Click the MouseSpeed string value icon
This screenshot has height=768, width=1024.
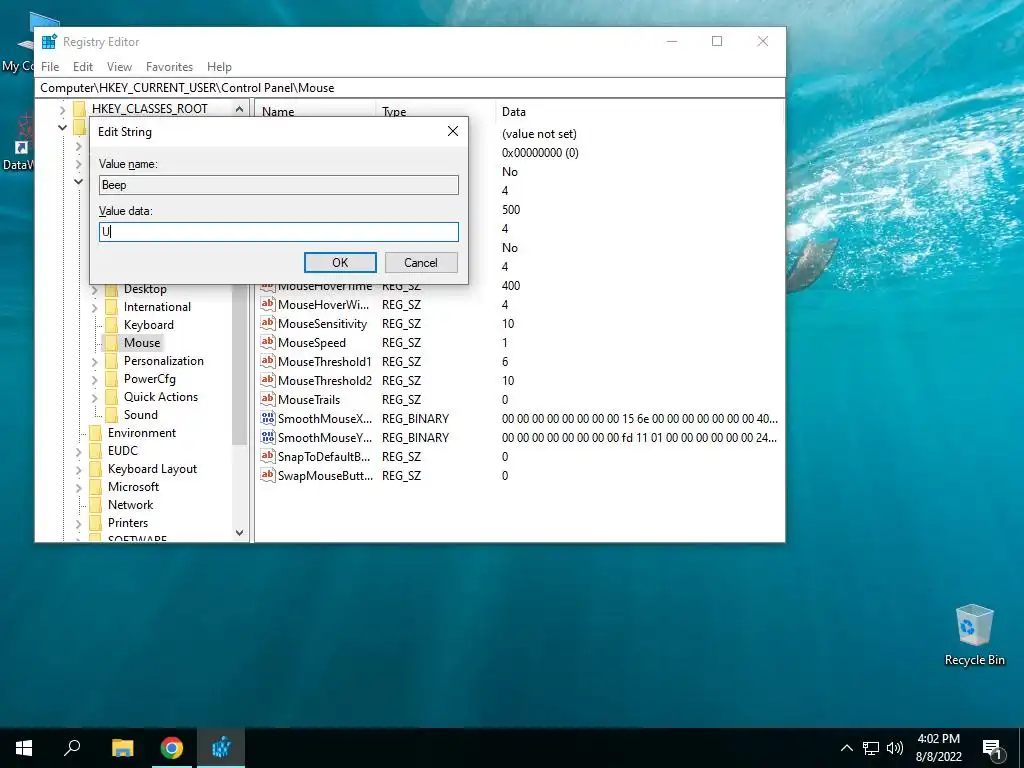267,342
